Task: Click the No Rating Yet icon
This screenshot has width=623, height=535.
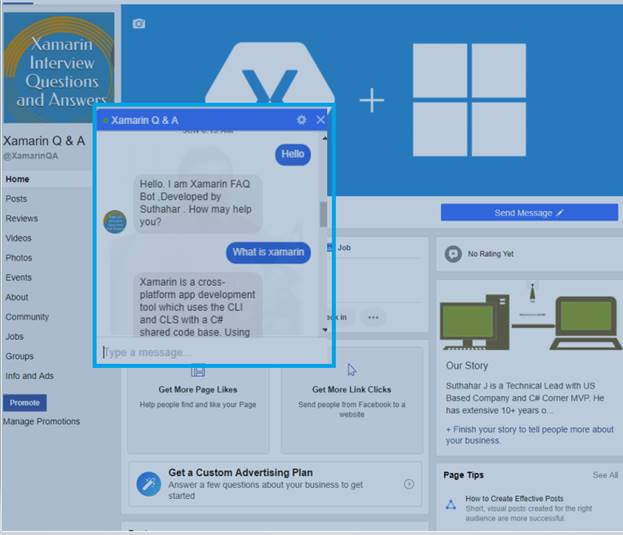Action: (453, 254)
